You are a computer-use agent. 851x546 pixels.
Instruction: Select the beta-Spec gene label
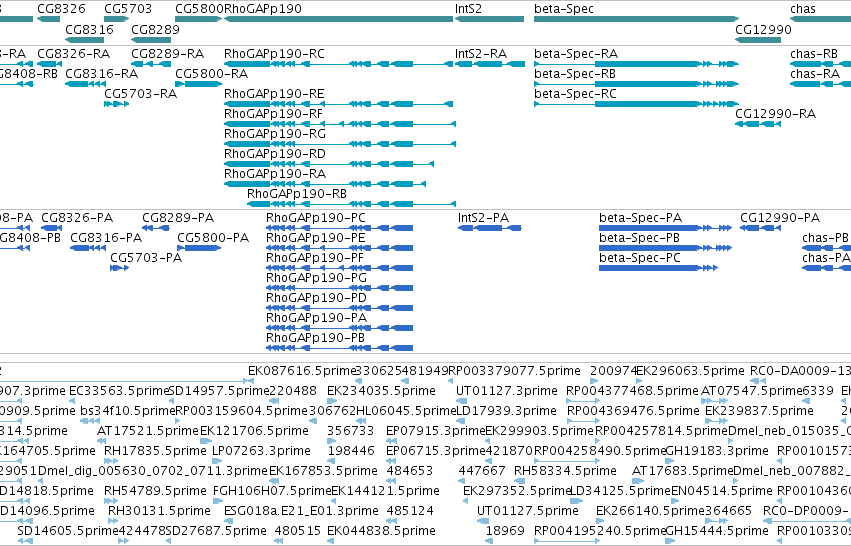(563, 9)
